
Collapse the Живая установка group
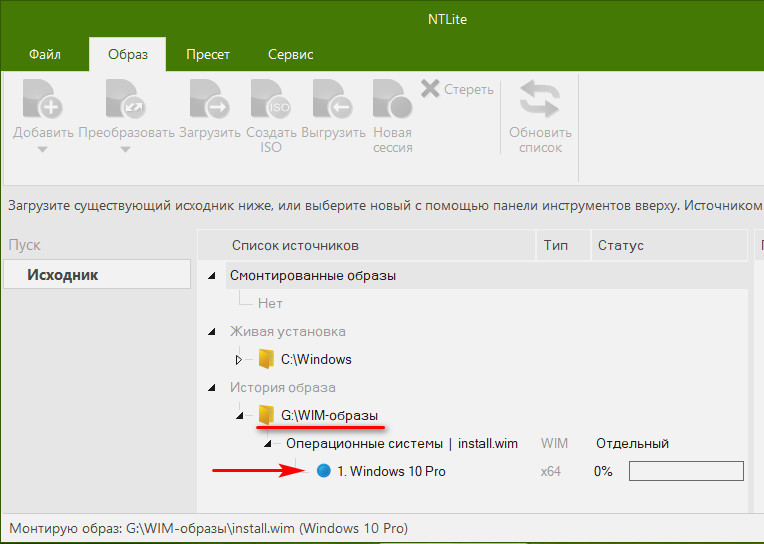pos(212,331)
